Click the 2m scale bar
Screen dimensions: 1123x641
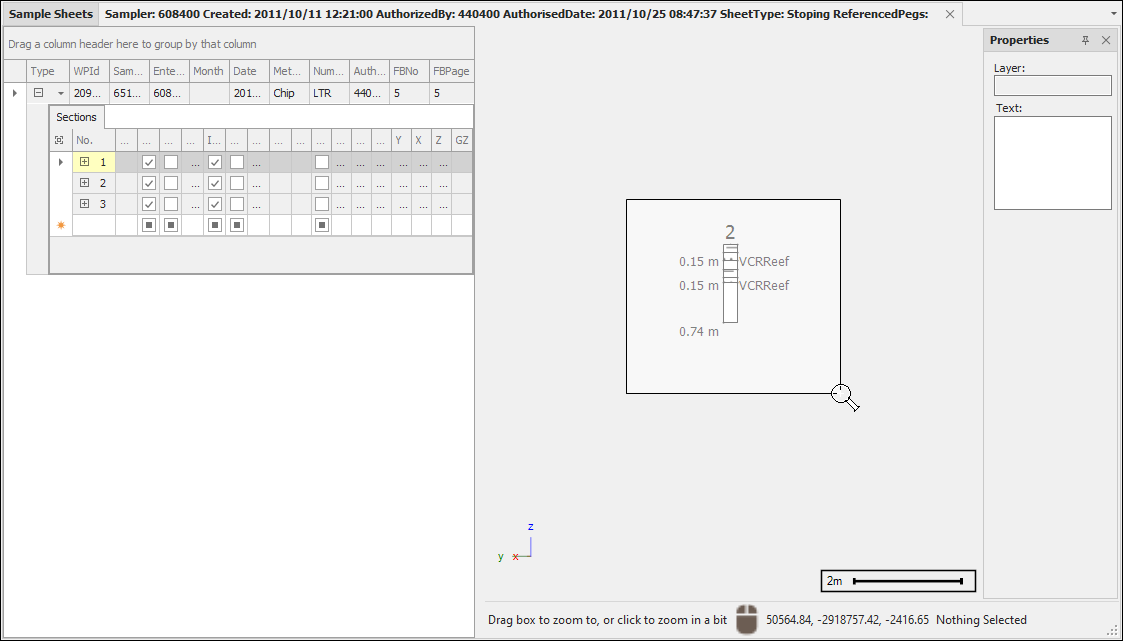pos(897,581)
